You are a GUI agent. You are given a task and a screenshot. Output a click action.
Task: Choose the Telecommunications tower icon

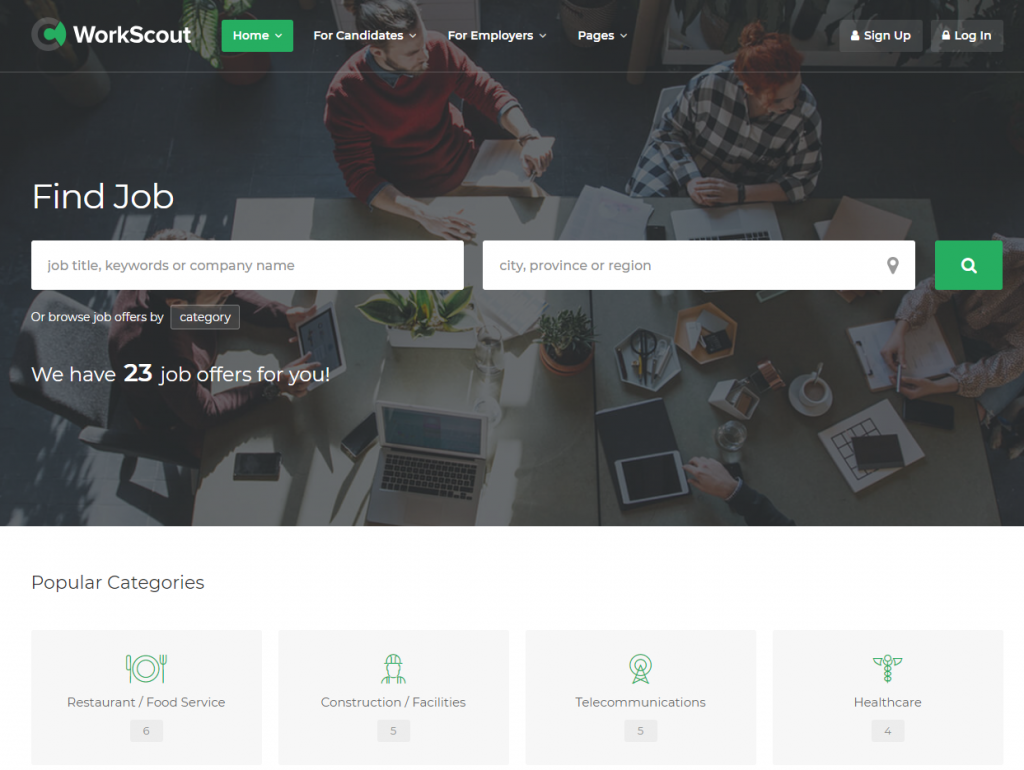coord(641,668)
